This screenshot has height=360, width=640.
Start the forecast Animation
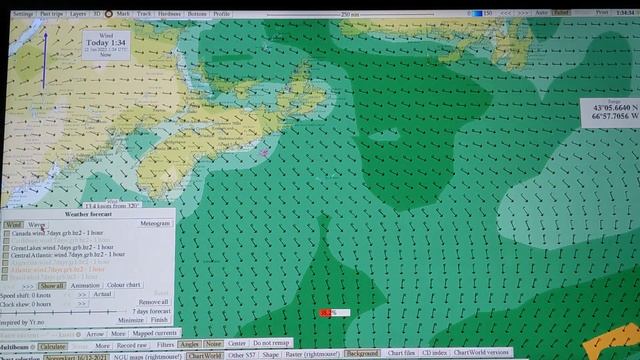click(x=85, y=285)
